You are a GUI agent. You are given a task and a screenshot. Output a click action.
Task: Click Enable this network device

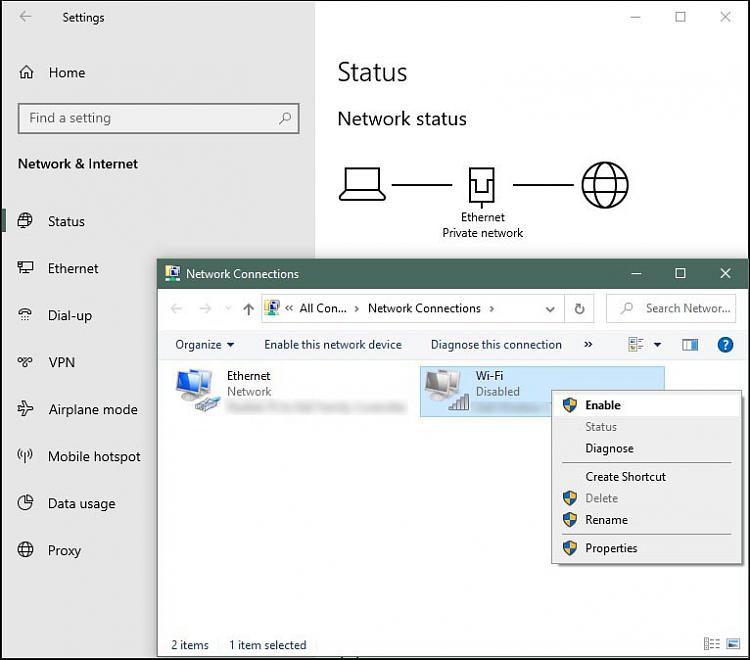coord(333,344)
